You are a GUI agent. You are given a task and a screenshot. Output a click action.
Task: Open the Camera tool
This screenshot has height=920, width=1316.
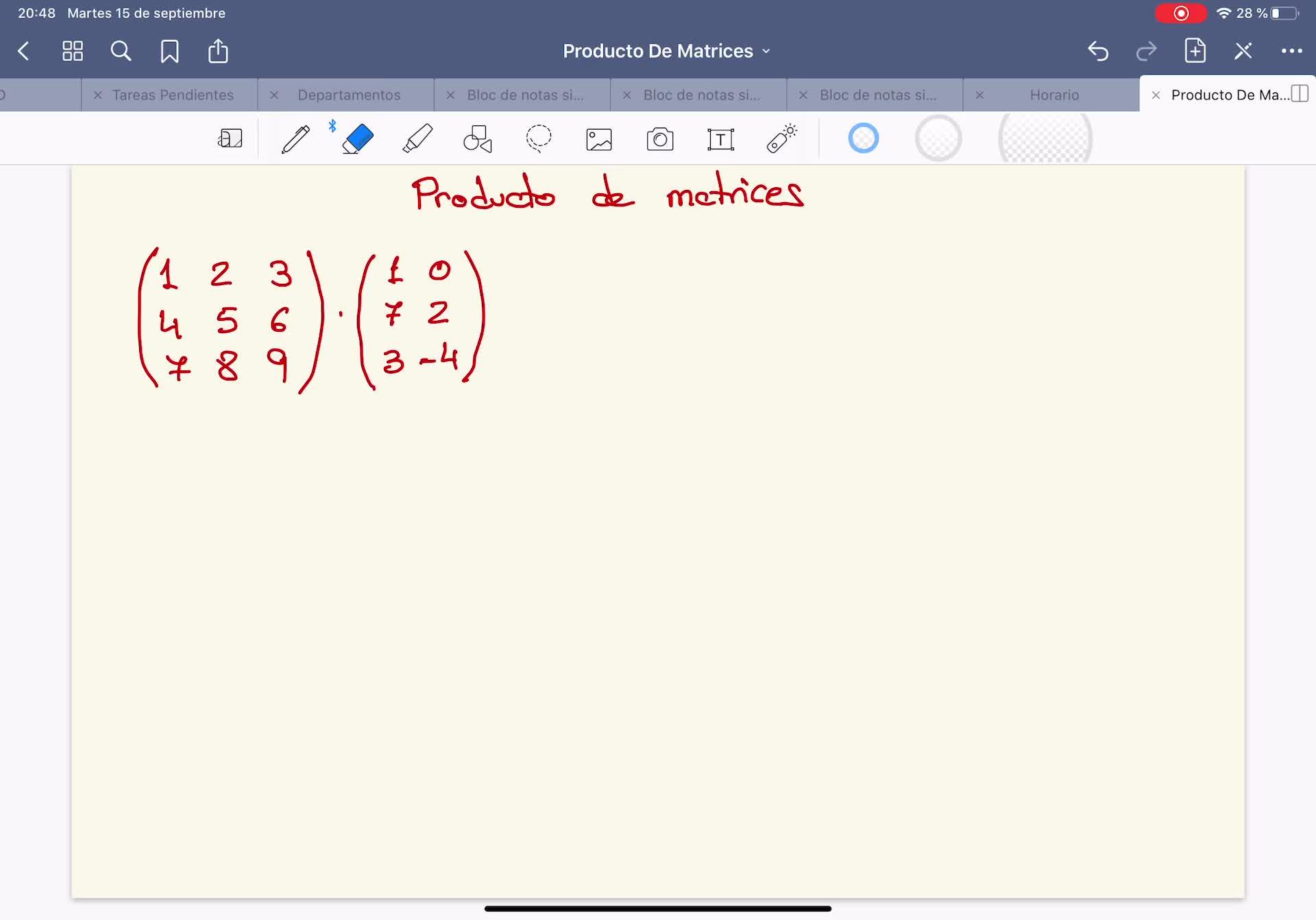click(659, 139)
